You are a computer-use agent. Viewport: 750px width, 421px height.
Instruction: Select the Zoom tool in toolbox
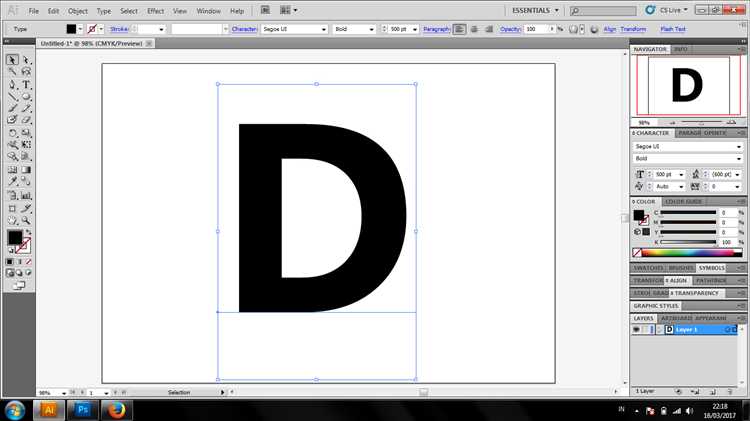[26, 221]
